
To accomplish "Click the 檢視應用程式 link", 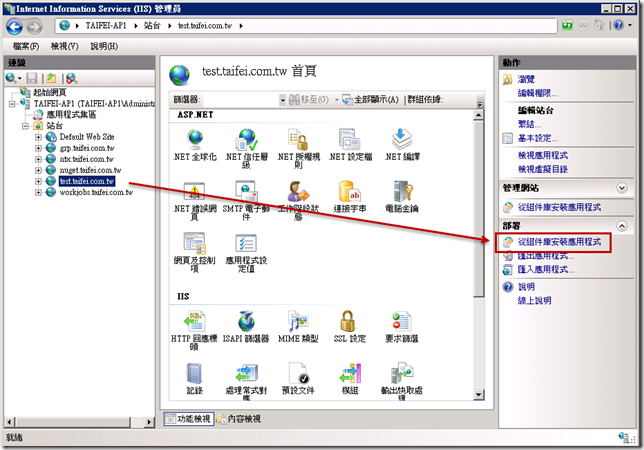I will pos(543,155).
